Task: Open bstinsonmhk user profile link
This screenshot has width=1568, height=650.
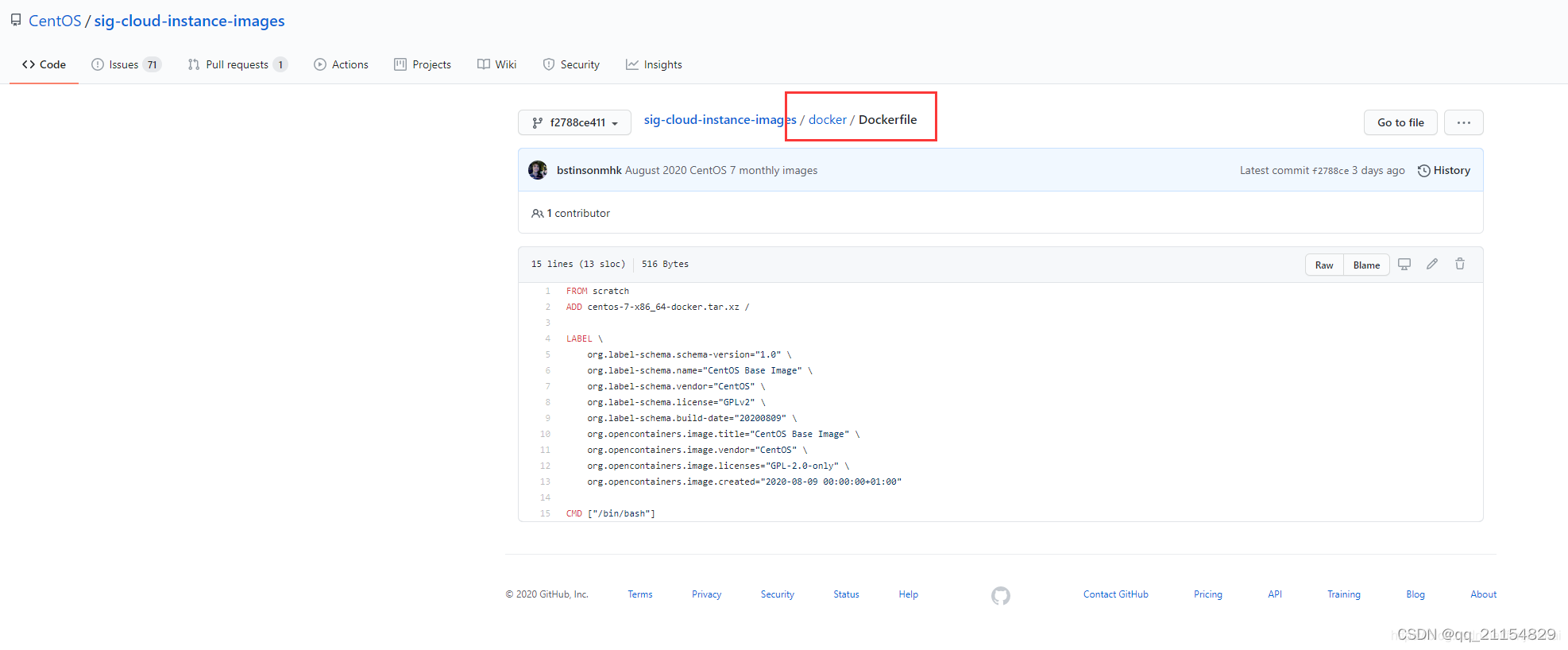Action: (x=589, y=170)
